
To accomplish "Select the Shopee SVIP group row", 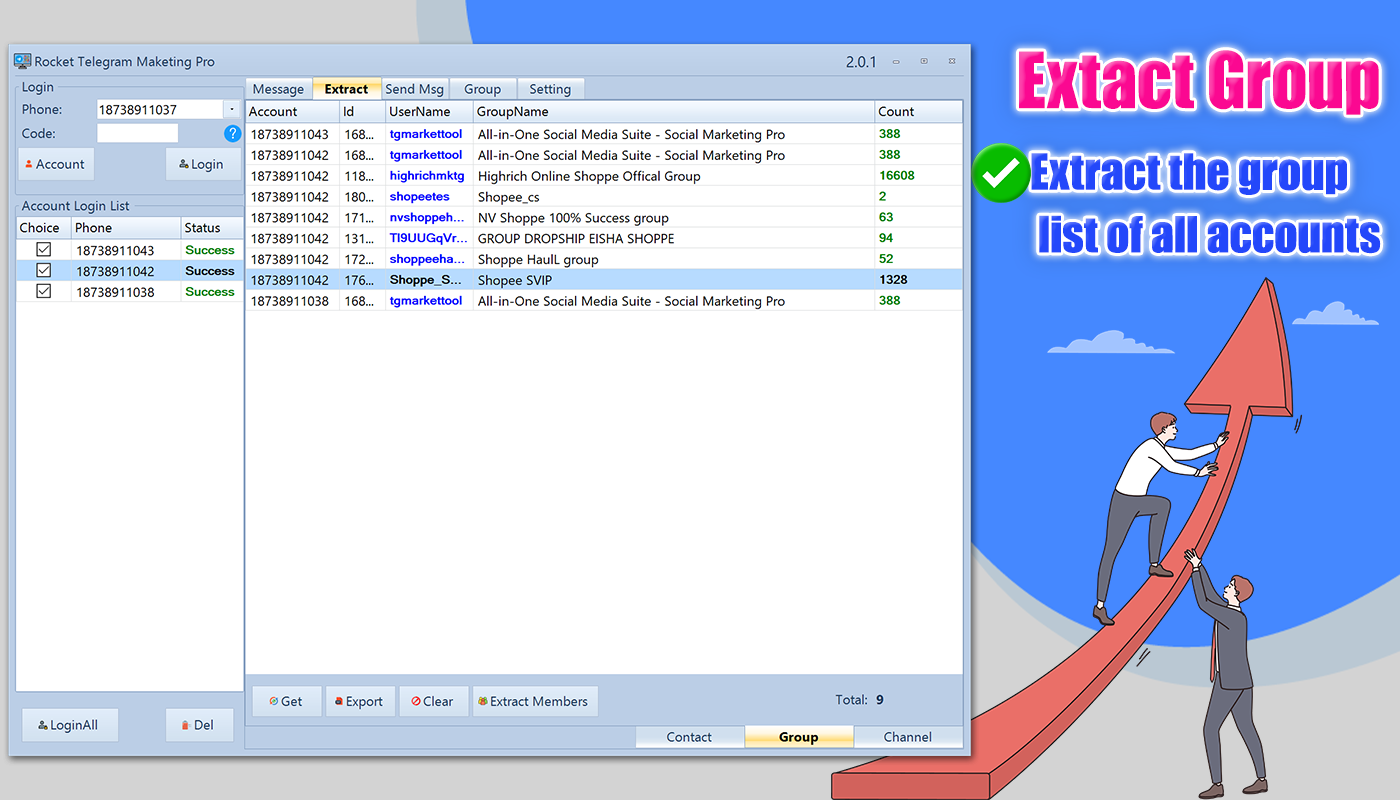I will (600, 279).
